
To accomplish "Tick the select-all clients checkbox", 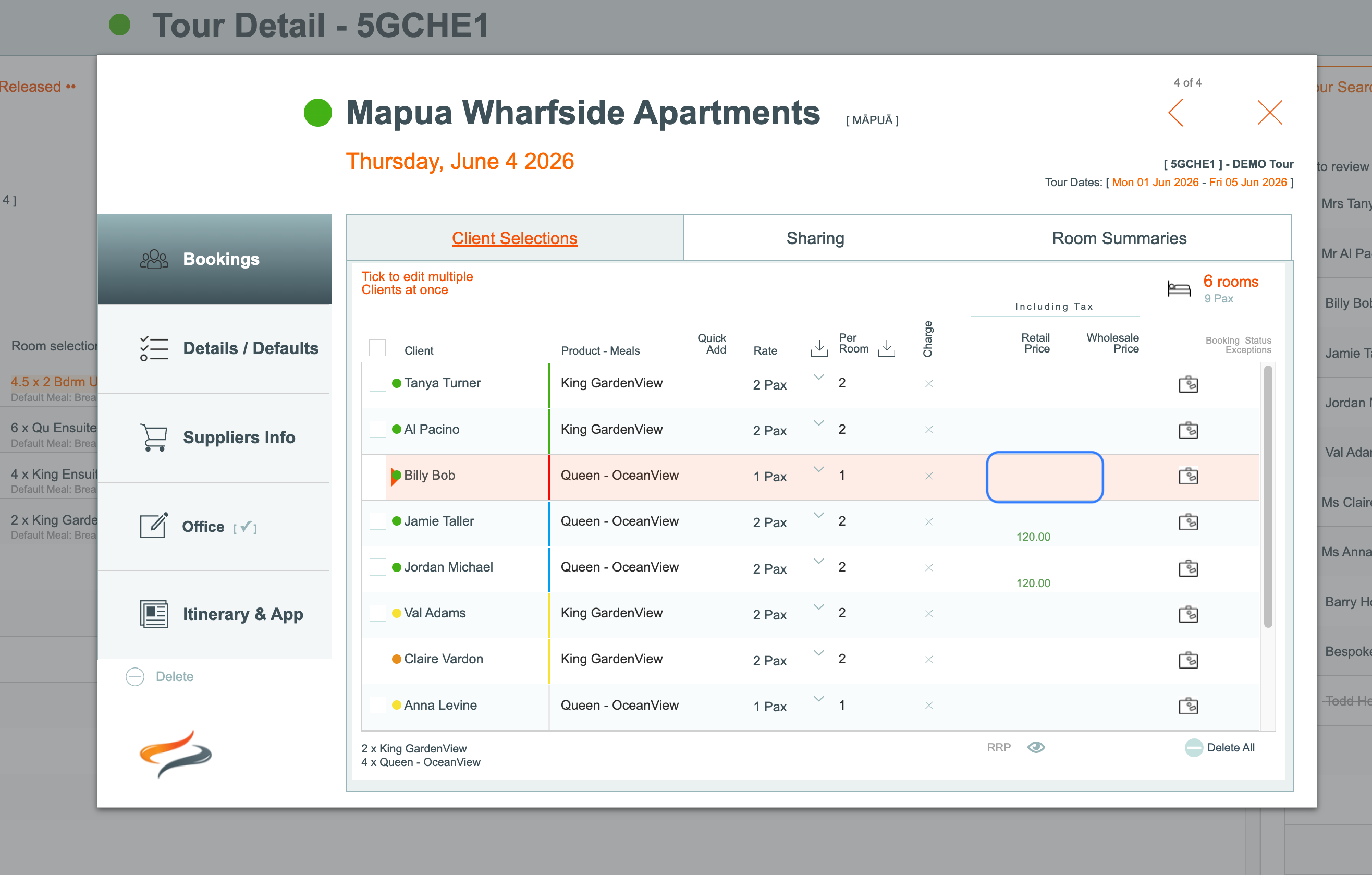I will point(377,348).
